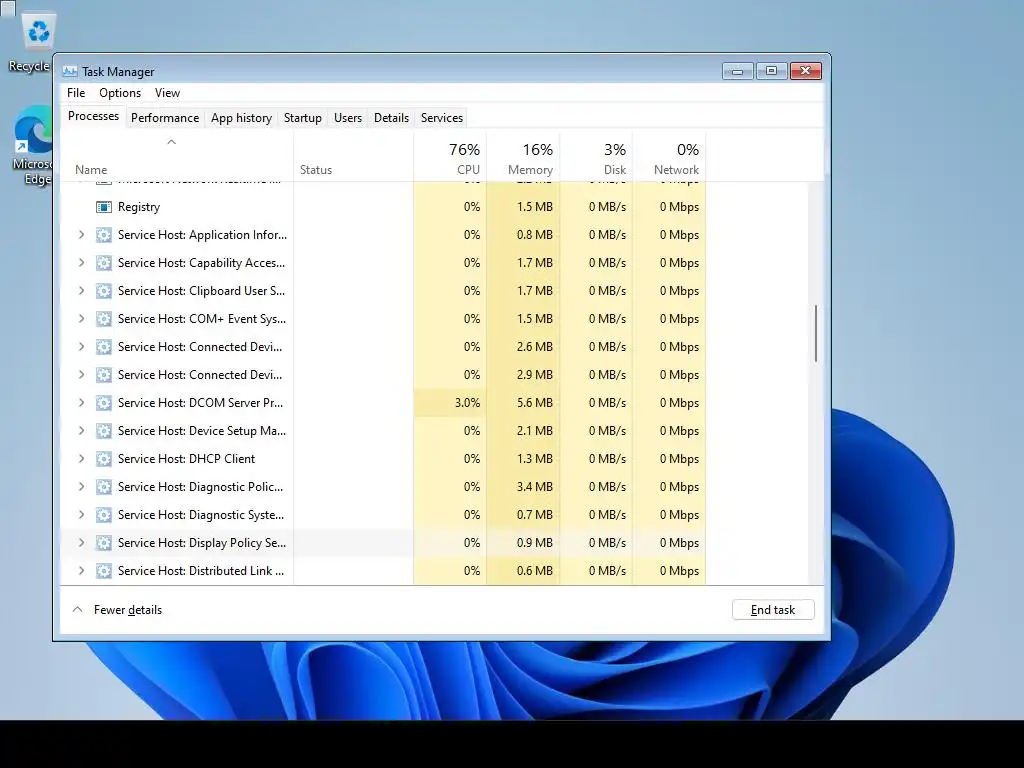Click the Task Manager title bar icon

click(70, 71)
